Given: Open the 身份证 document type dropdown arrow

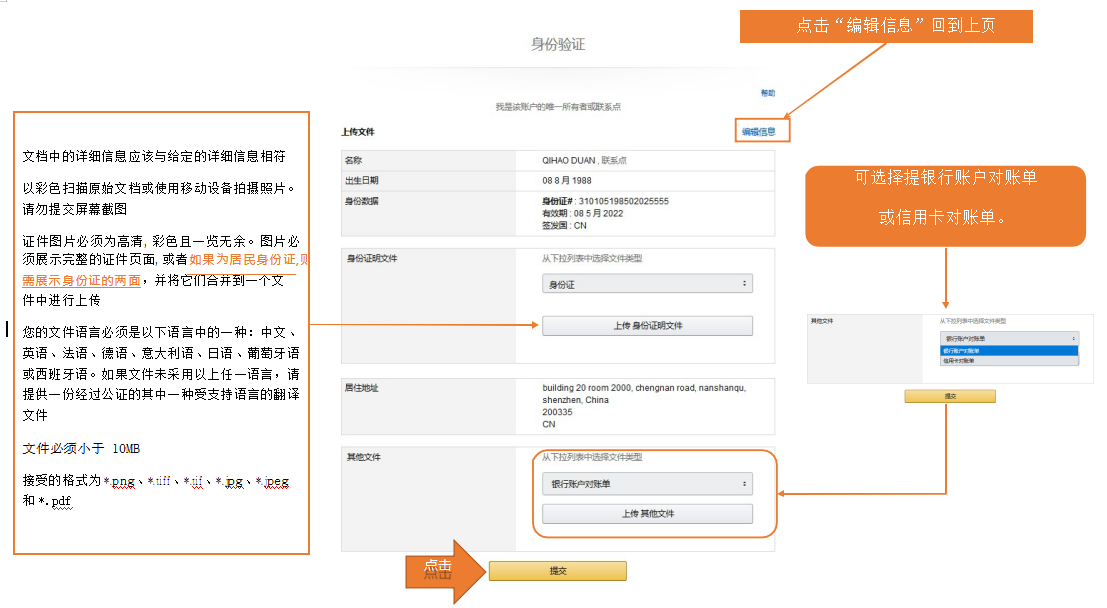Looking at the screenshot, I should pos(745,283).
